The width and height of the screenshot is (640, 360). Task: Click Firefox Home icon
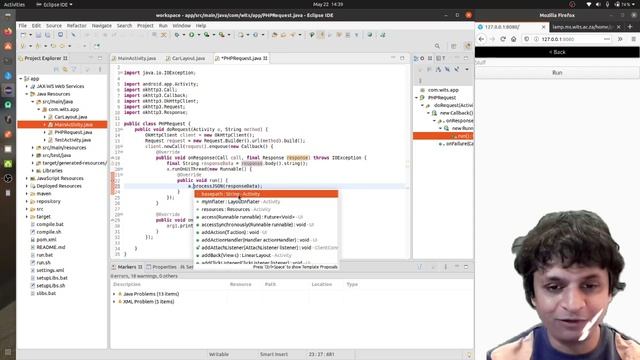pos(513,39)
